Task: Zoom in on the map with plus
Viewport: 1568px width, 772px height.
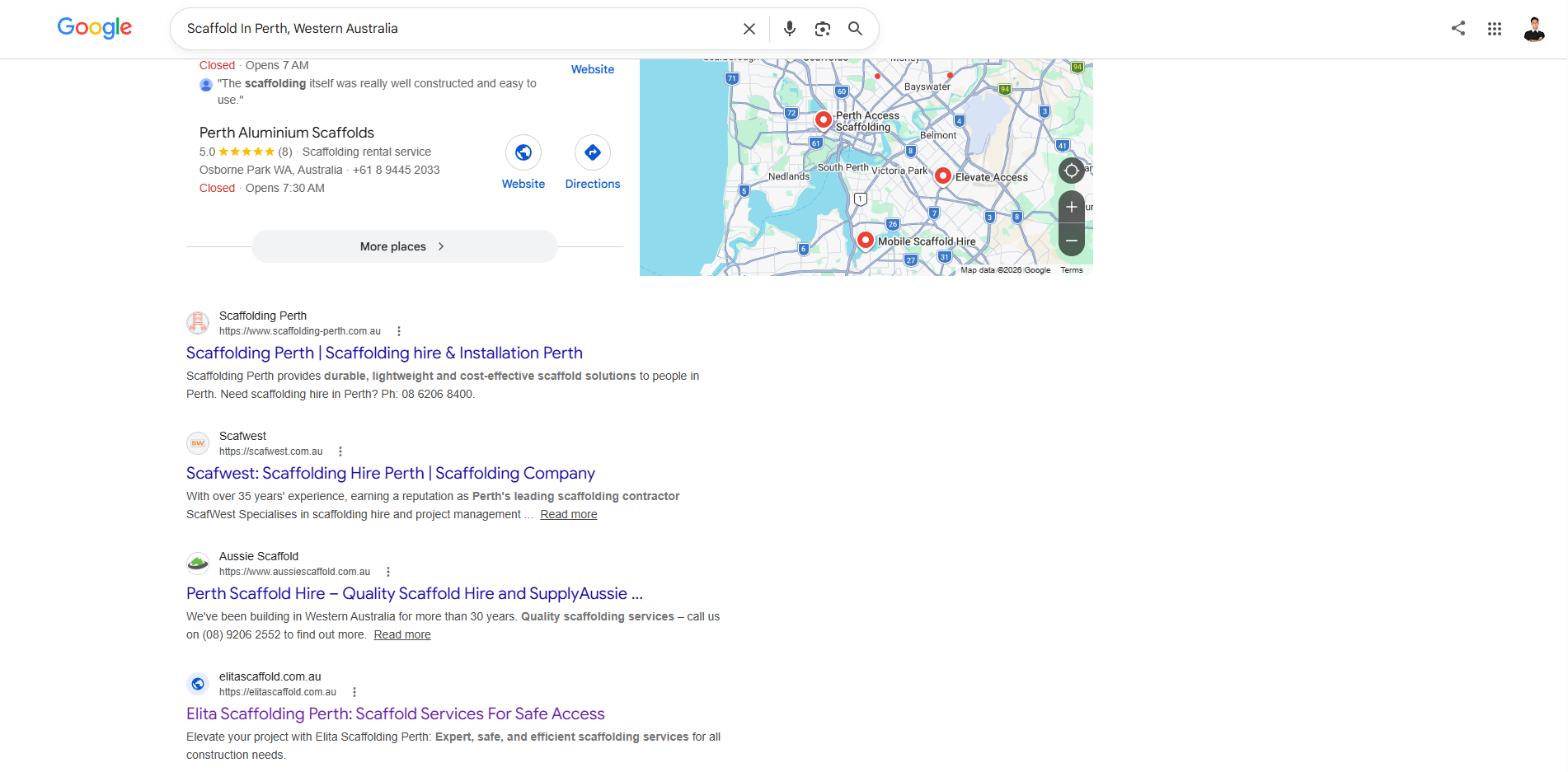Action: click(1072, 207)
